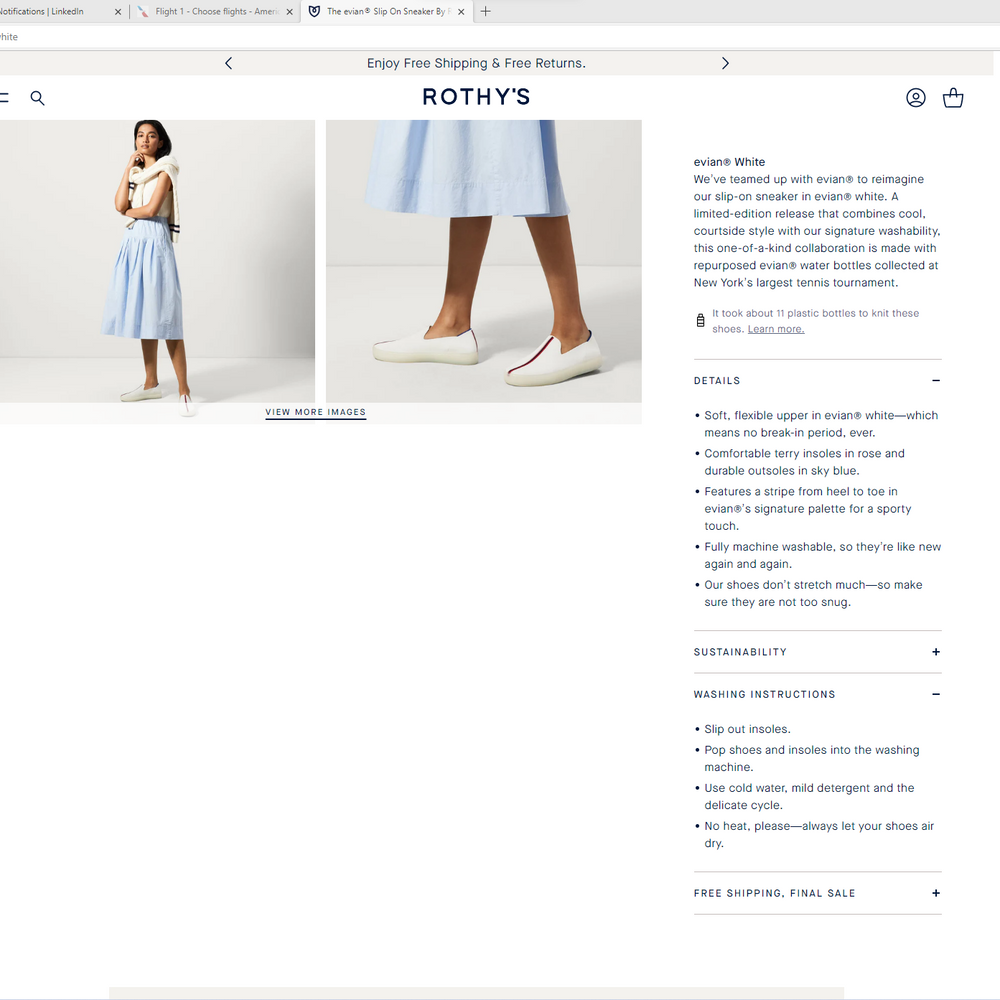Click 'It took about 11 plastic bottles' text
1000x1000 pixels.
tap(815, 321)
